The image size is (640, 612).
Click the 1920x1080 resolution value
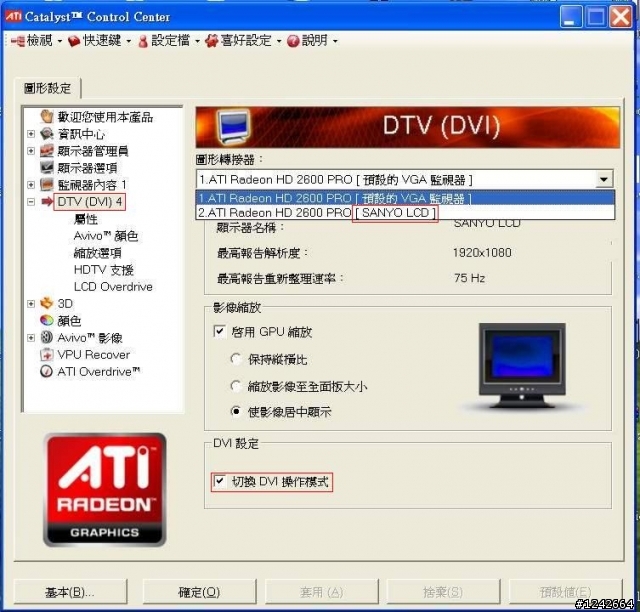482,253
